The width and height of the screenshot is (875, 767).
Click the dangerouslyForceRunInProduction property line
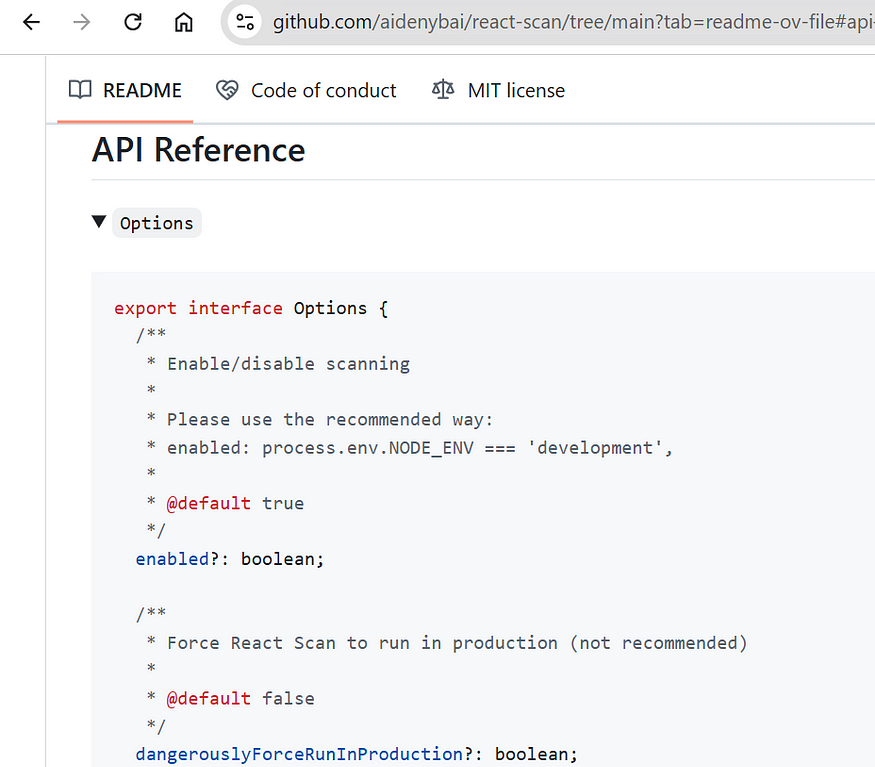357,755
